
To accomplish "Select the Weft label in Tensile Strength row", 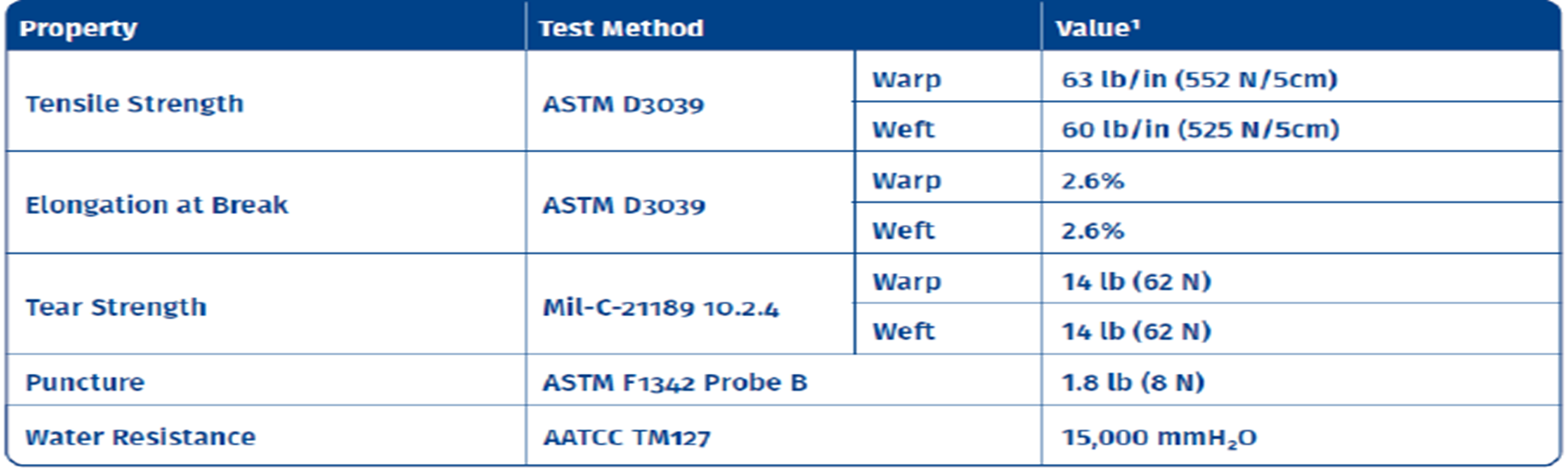I will 902,129.
